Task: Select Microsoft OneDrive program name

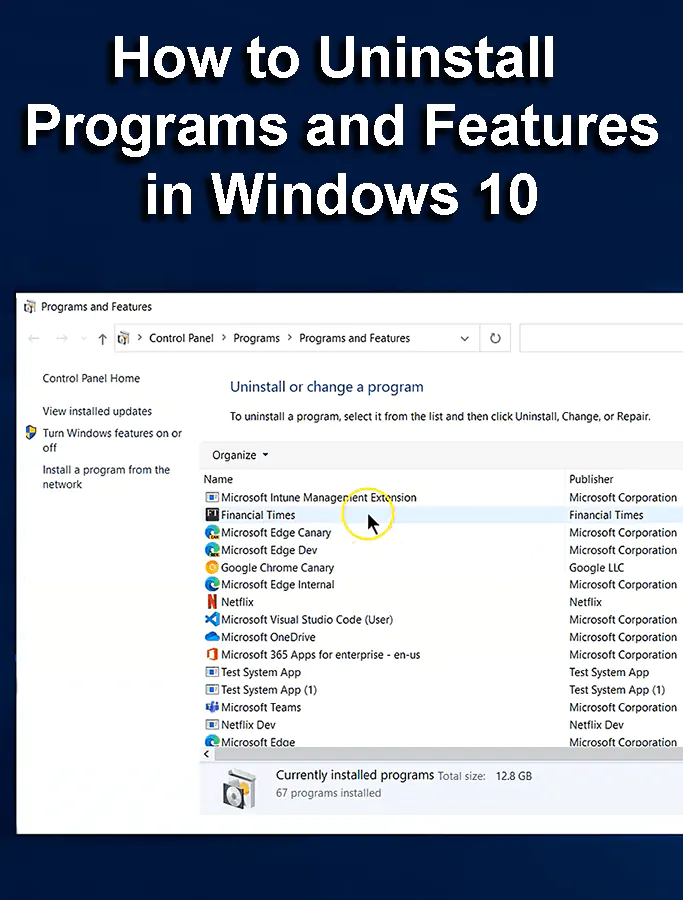Action: point(268,637)
